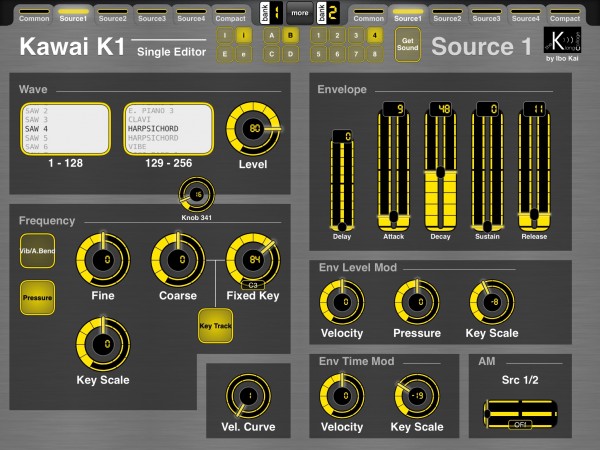The width and height of the screenshot is (600, 450).
Task: Select the right-side Common tab
Action: (368, 15)
